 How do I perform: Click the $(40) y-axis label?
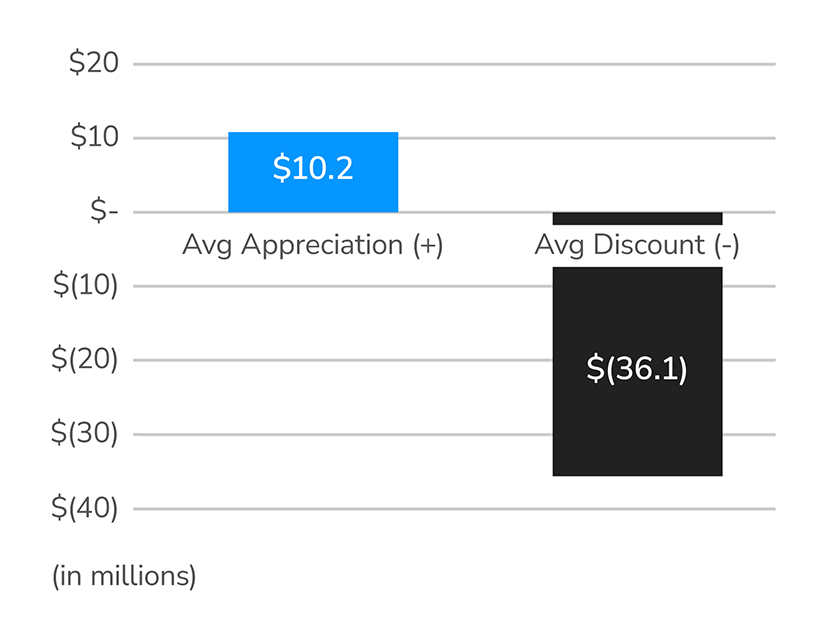[85, 508]
